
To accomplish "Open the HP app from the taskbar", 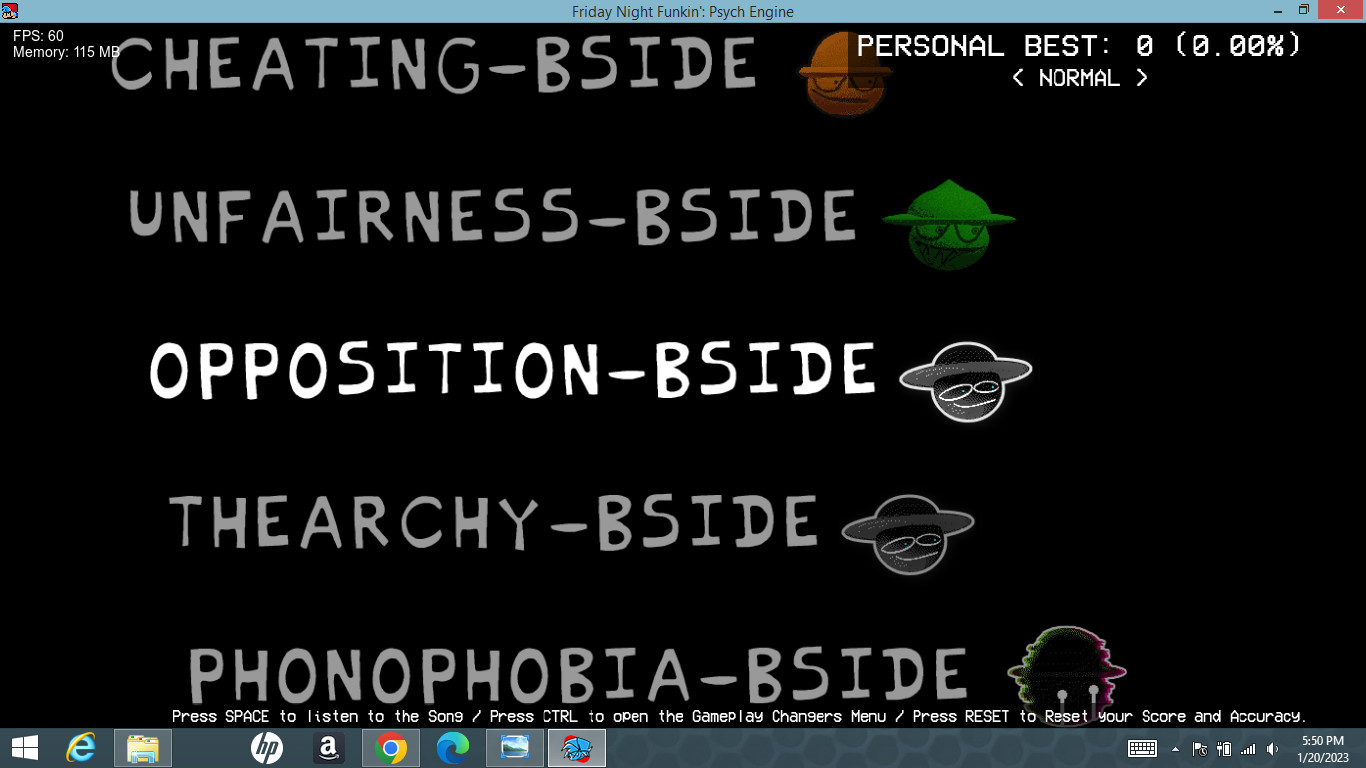I will click(x=267, y=748).
